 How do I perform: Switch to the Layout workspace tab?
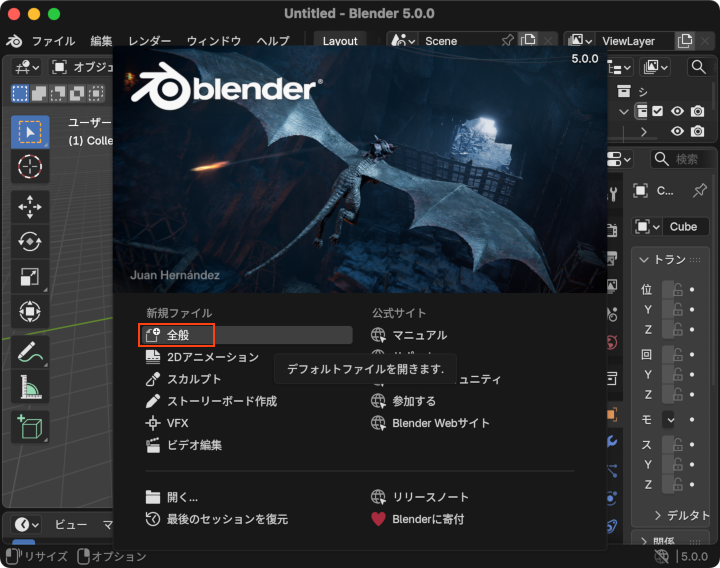[340, 41]
